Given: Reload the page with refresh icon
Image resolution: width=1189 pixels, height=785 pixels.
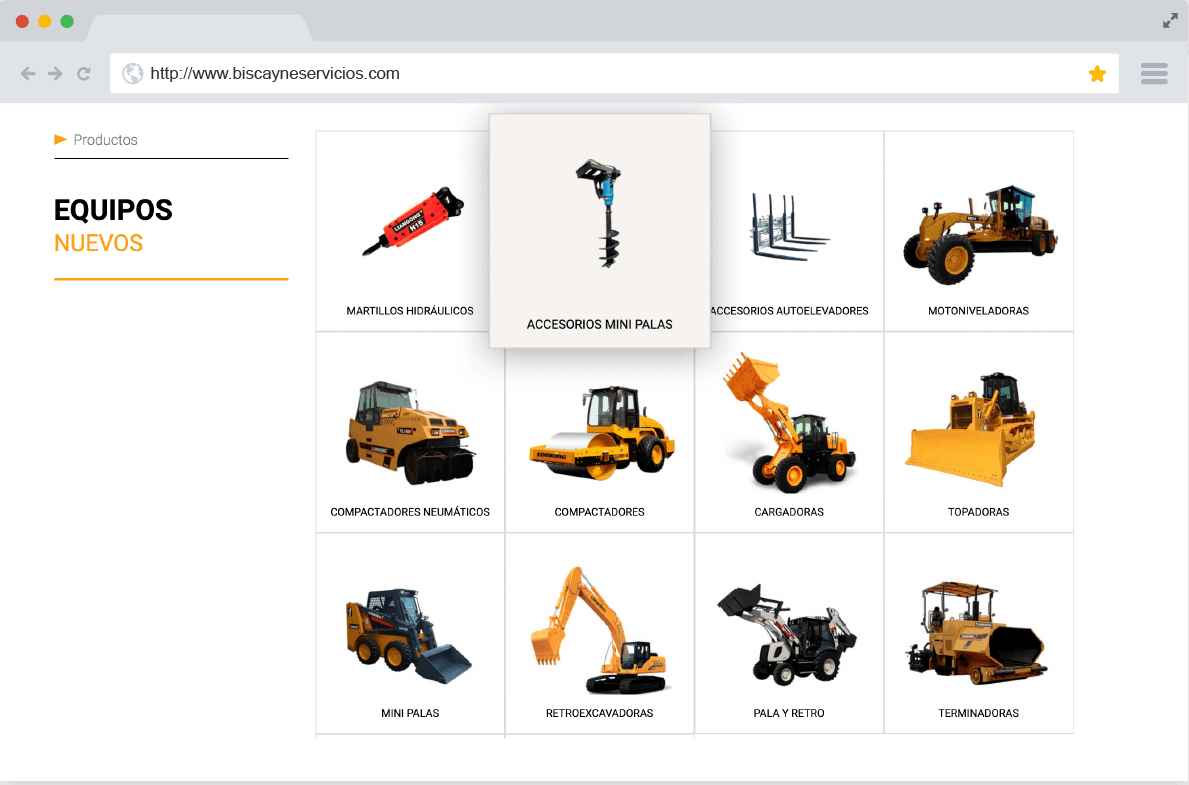Looking at the screenshot, I should [84, 74].
